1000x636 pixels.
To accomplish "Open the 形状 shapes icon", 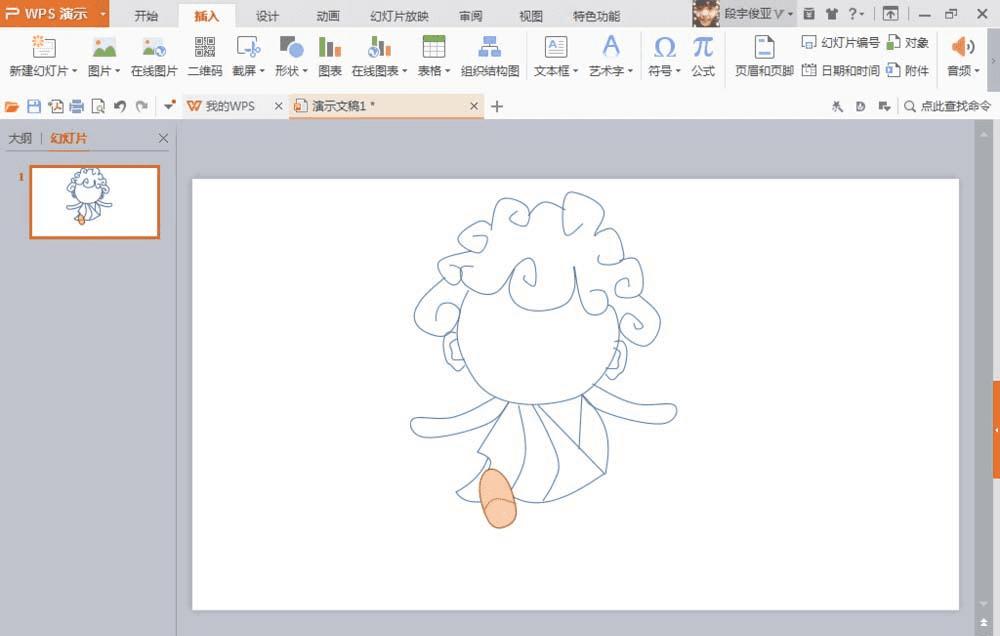I will (x=291, y=47).
